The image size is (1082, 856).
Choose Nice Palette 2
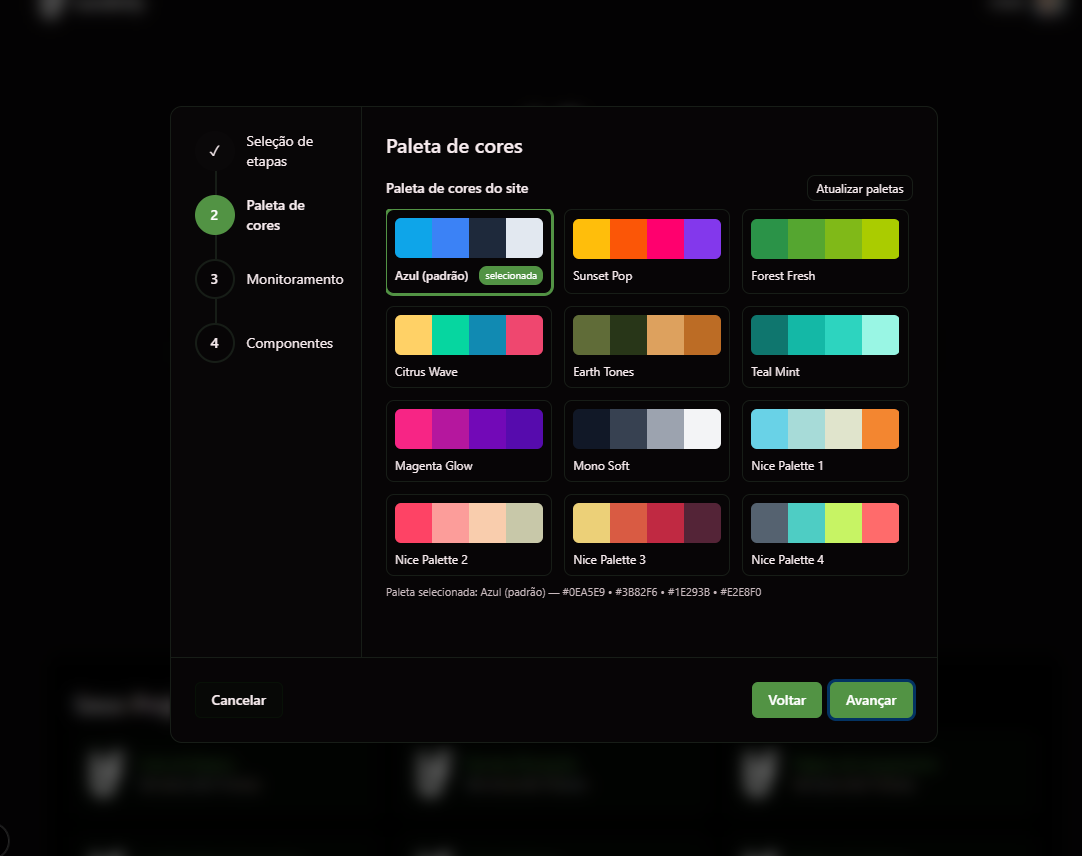tap(469, 535)
